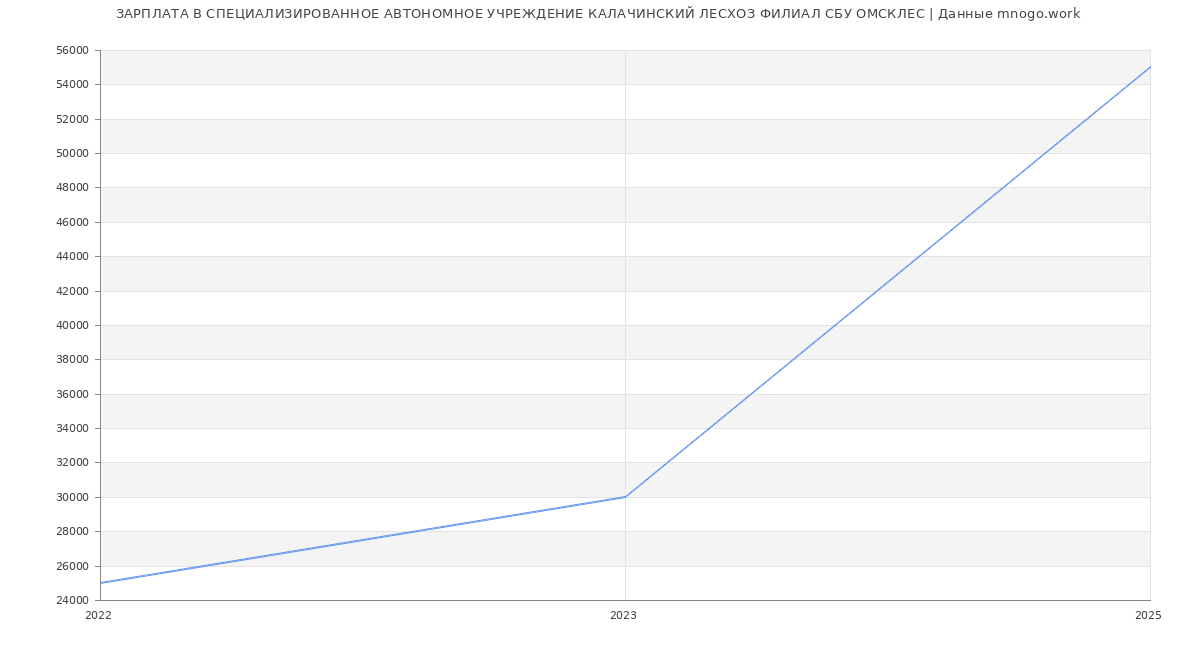Click the 2023 data point on the line
The width and height of the screenshot is (1200, 650).
[x=625, y=497]
